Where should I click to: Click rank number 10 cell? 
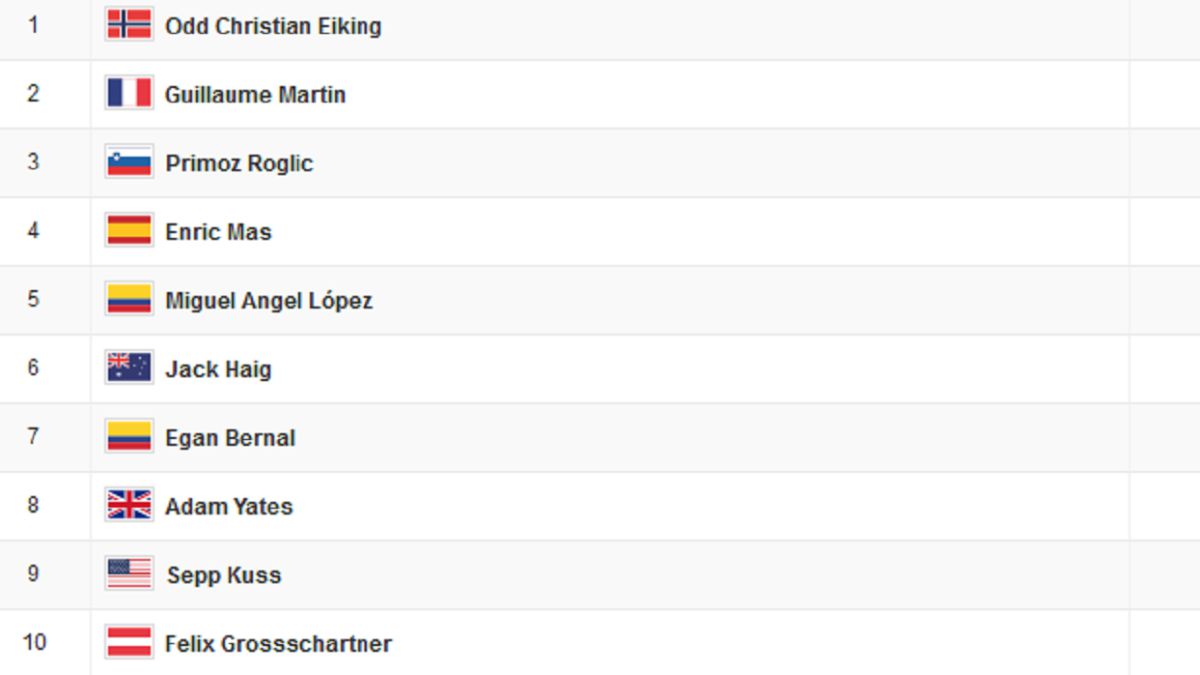34,642
